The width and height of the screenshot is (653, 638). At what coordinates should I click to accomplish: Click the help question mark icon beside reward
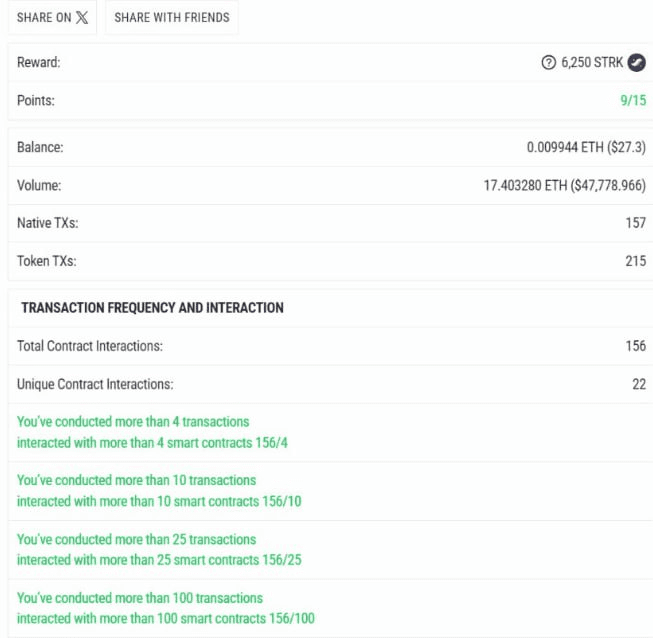(x=548, y=62)
